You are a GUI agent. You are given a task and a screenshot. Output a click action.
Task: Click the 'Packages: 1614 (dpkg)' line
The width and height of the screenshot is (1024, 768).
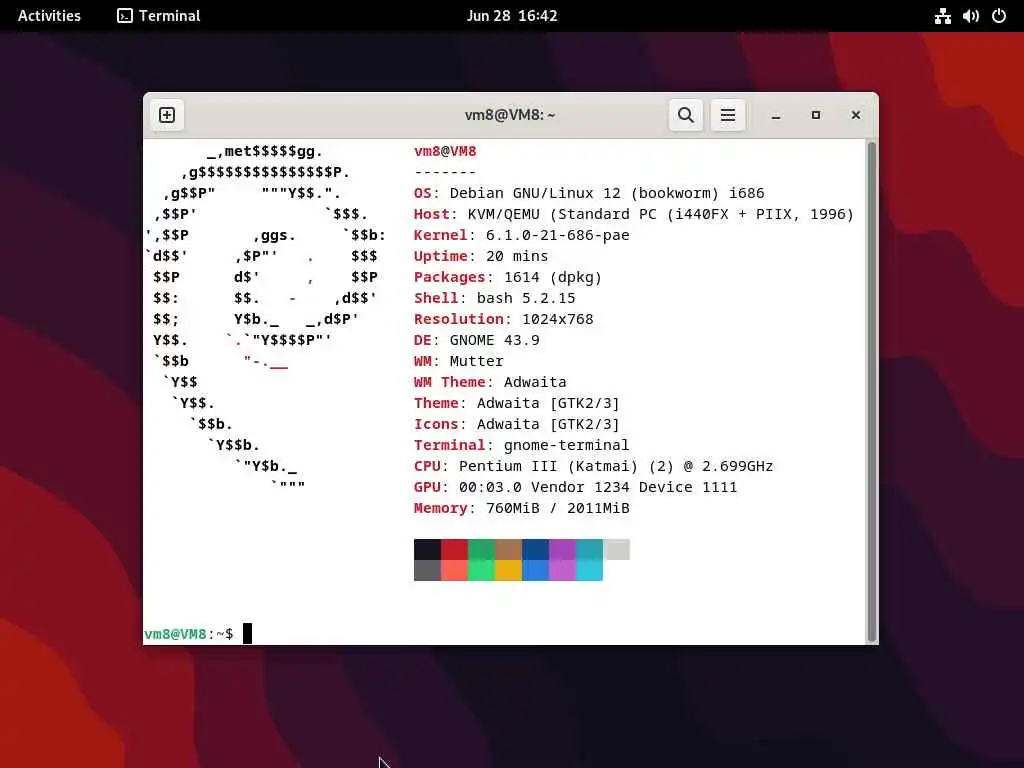[x=507, y=277]
